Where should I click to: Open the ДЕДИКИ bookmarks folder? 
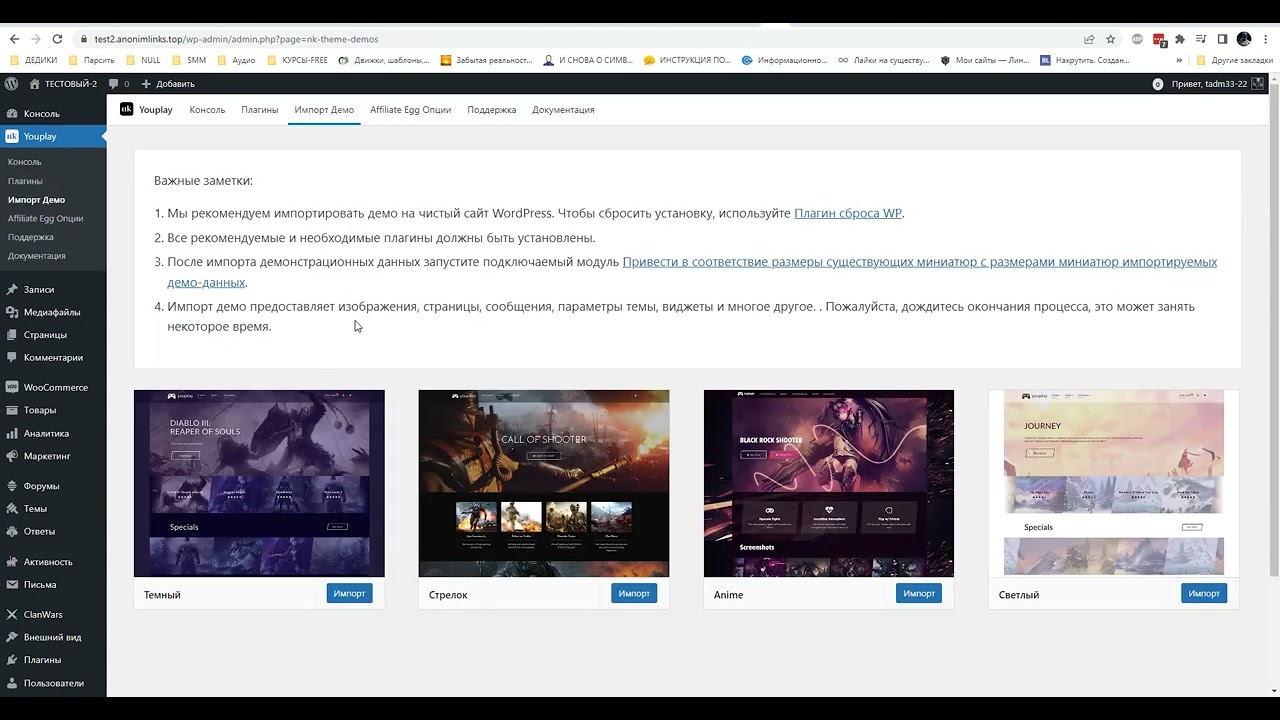33,60
